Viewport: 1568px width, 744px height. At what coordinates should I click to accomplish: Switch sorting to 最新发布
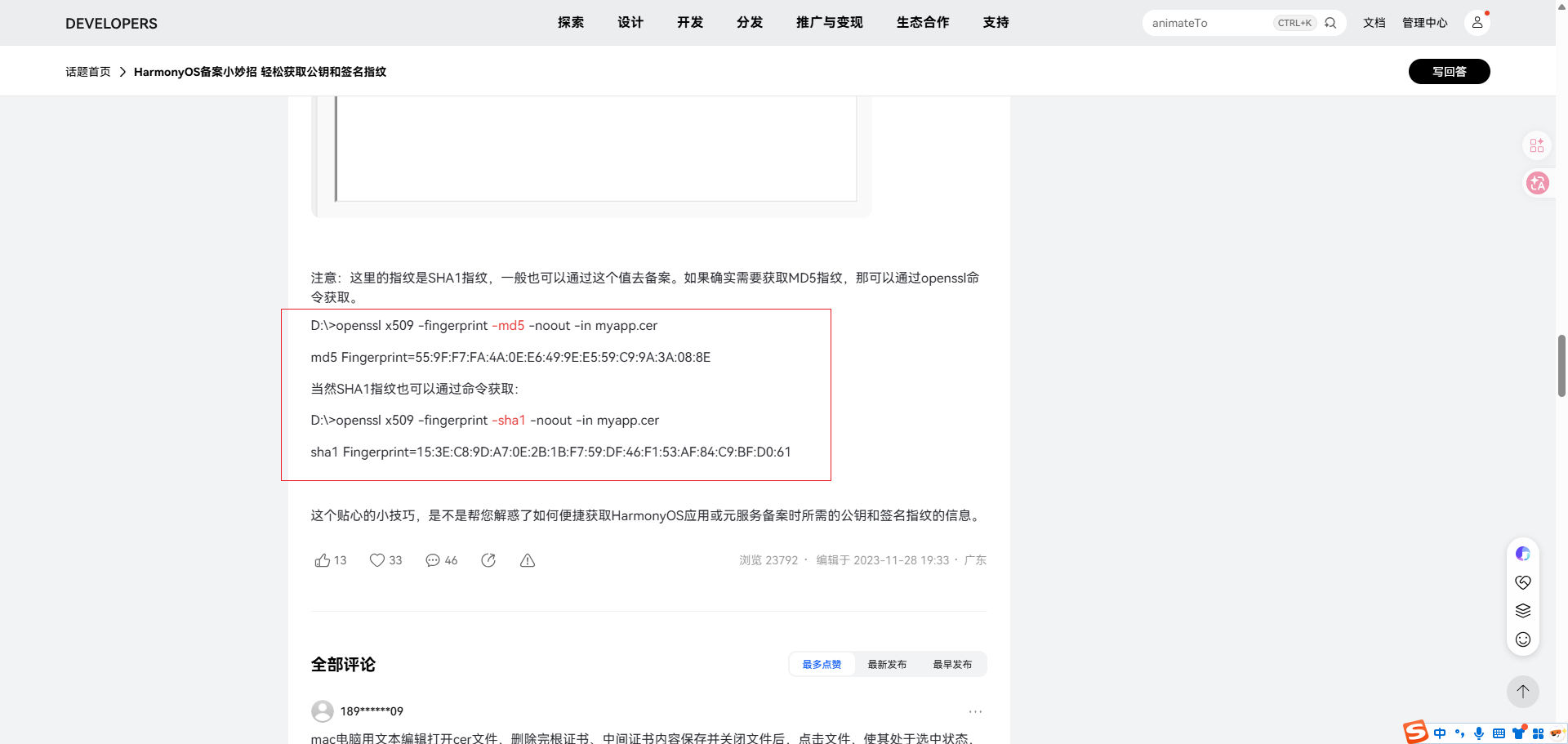click(x=887, y=664)
